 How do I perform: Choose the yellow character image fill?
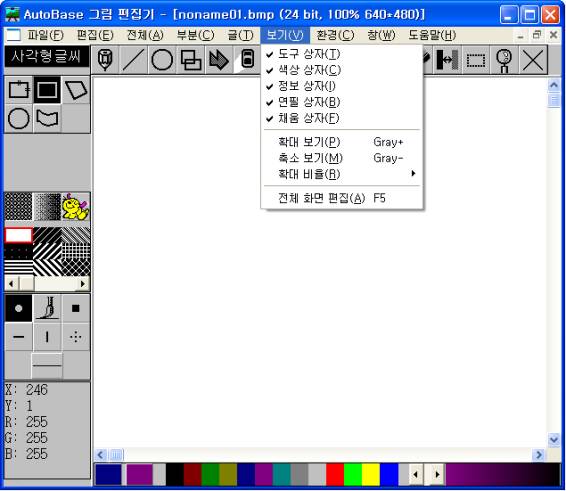pos(75,207)
